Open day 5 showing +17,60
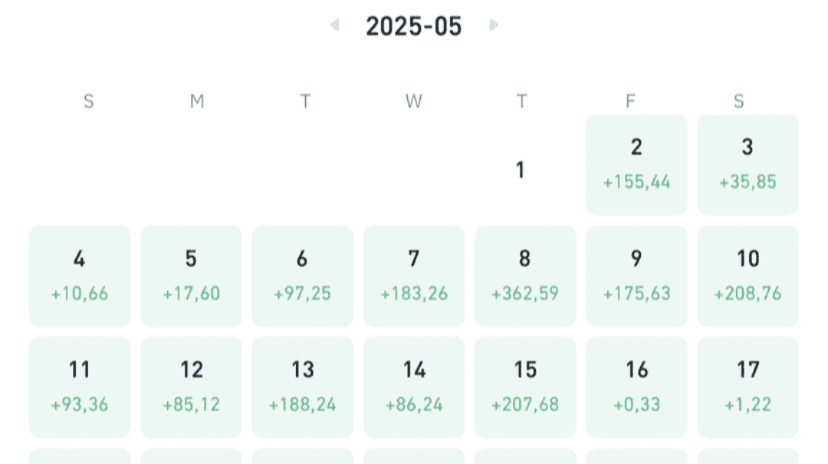Screen dimensions: 828x464 click(191, 276)
